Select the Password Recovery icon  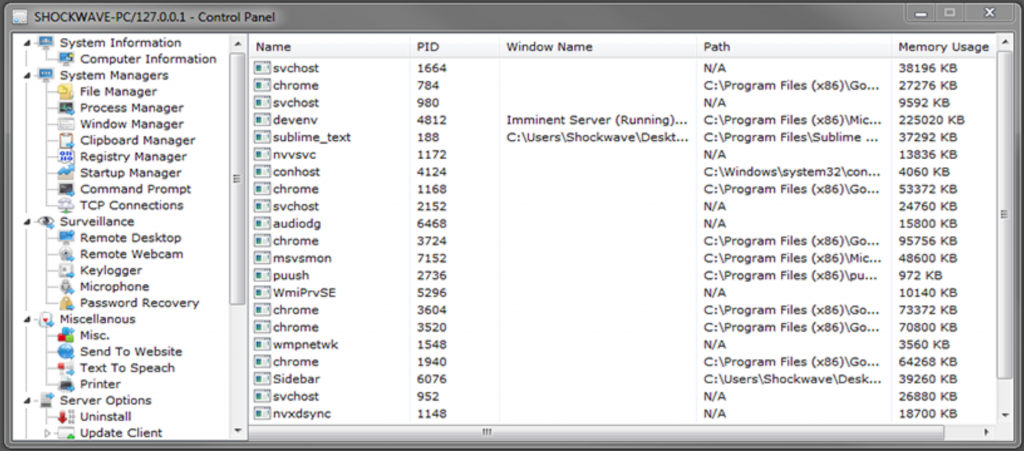coord(66,303)
